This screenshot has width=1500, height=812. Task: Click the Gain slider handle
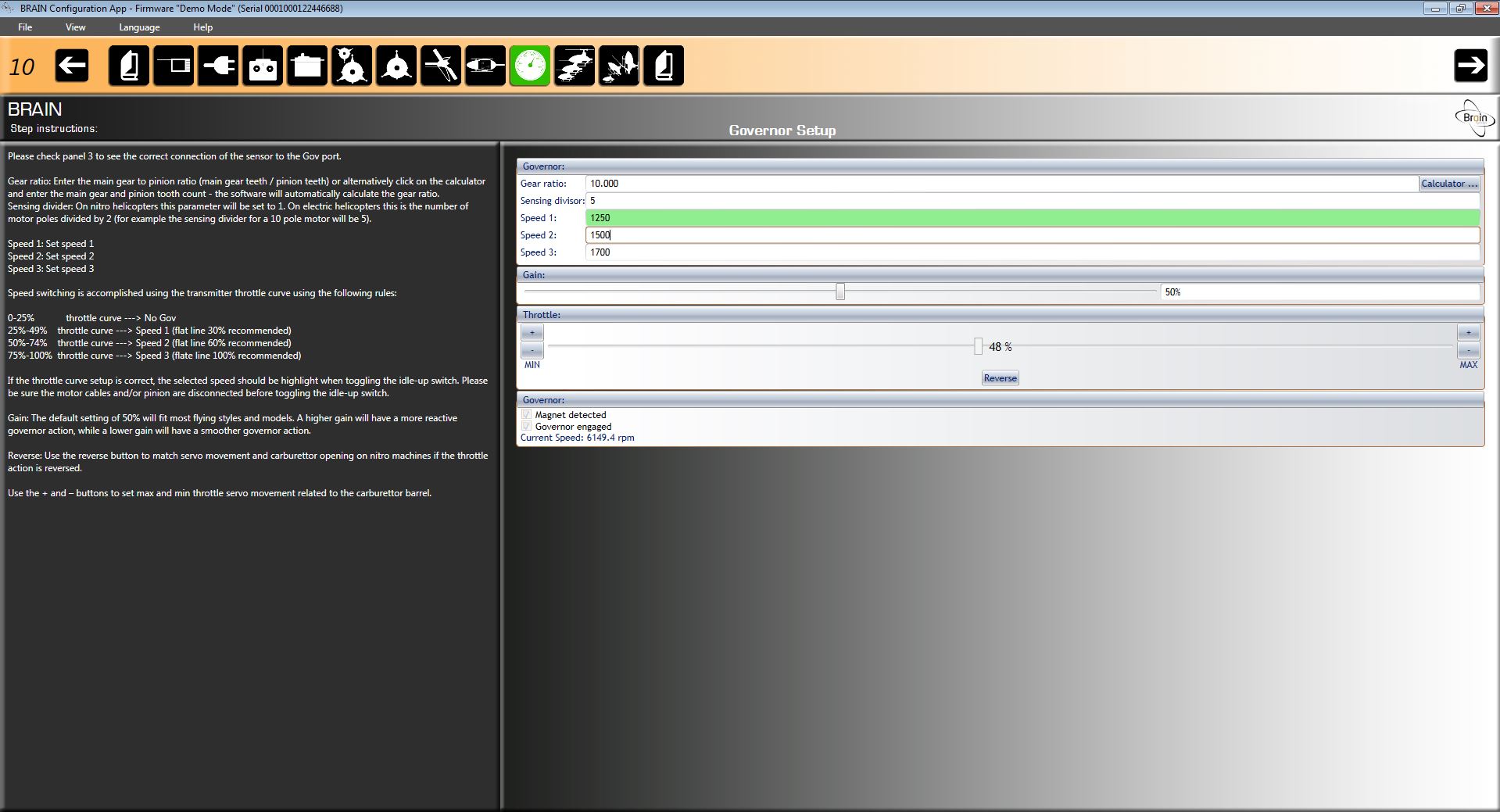(840, 292)
